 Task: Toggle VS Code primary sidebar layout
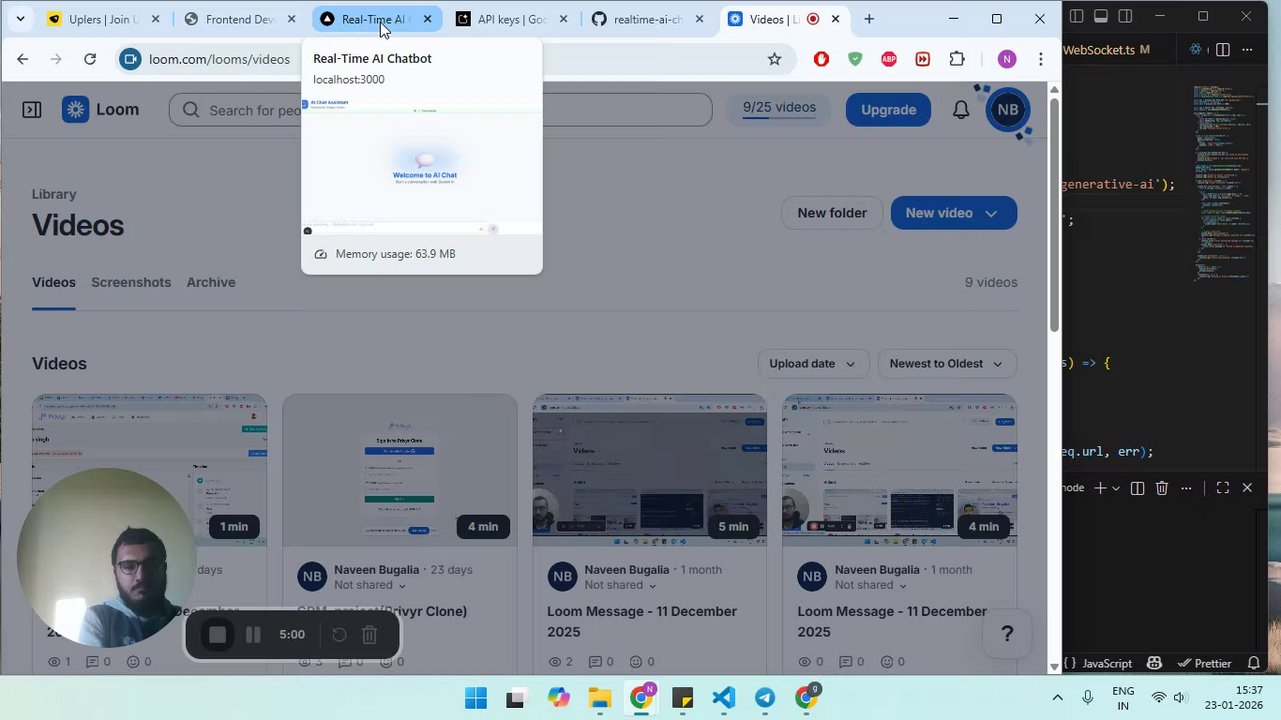click(x=1076, y=16)
